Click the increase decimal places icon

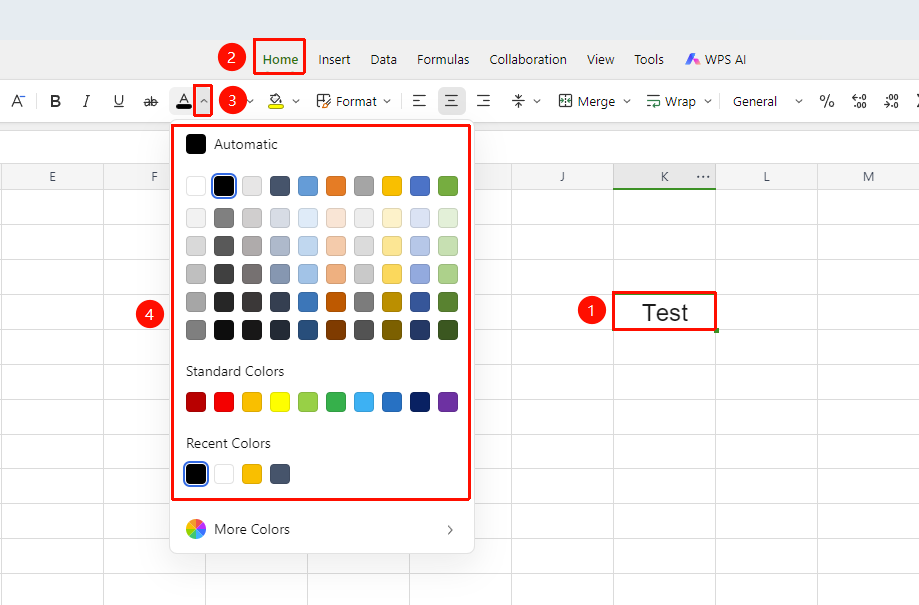pyautogui.click(x=859, y=101)
